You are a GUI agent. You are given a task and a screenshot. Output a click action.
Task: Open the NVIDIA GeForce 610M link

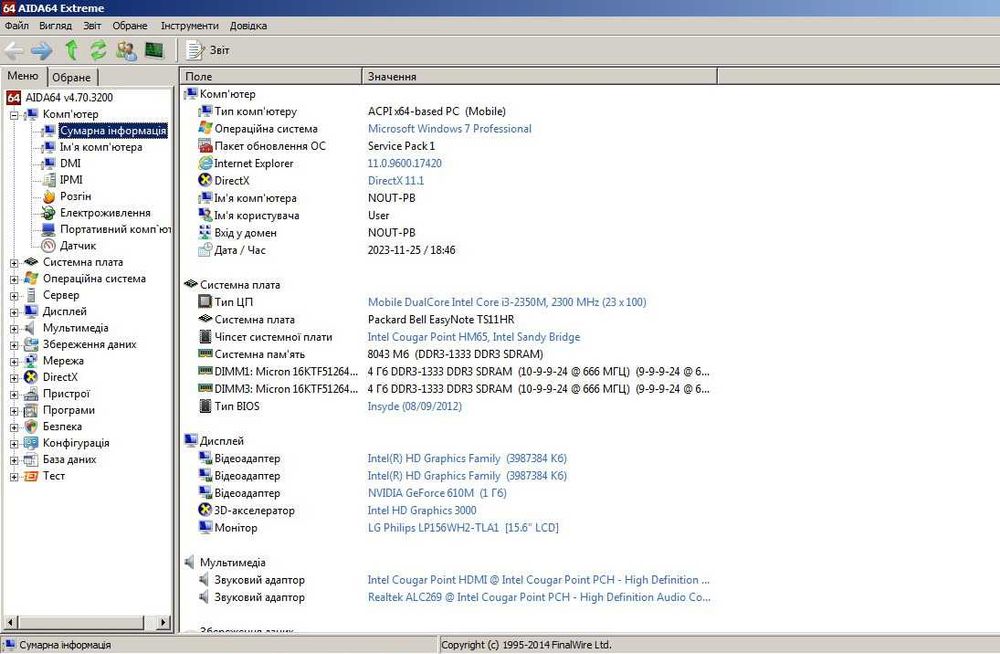[x=437, y=493]
